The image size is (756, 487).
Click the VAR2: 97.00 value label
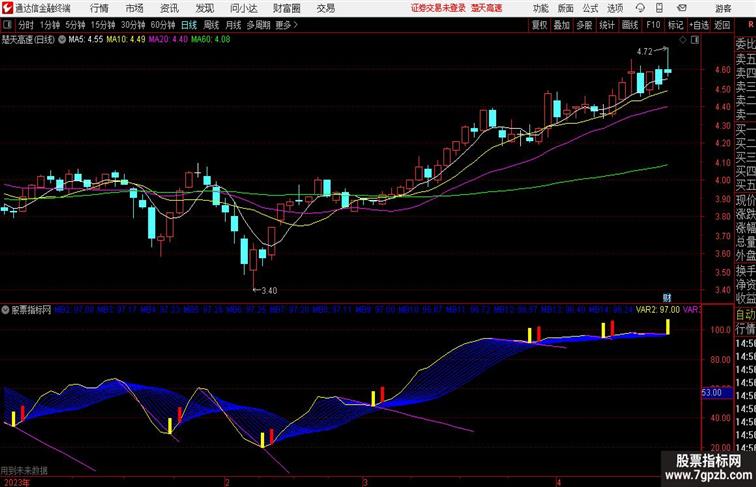coord(658,310)
